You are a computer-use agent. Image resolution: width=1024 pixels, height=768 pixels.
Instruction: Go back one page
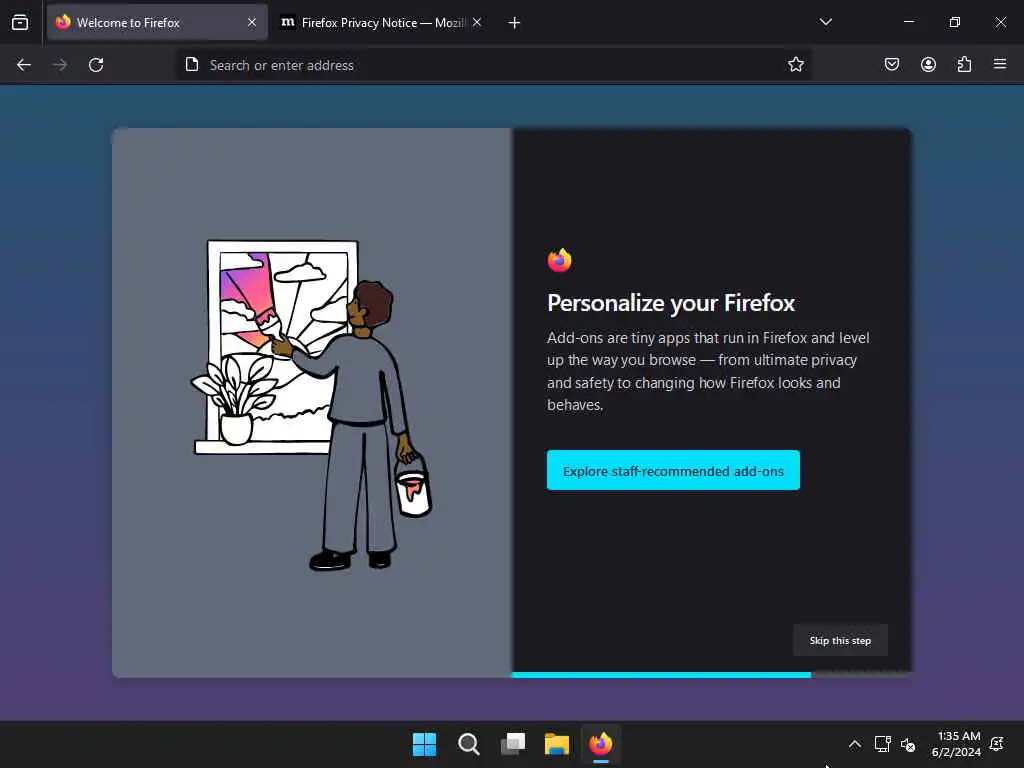click(x=24, y=65)
